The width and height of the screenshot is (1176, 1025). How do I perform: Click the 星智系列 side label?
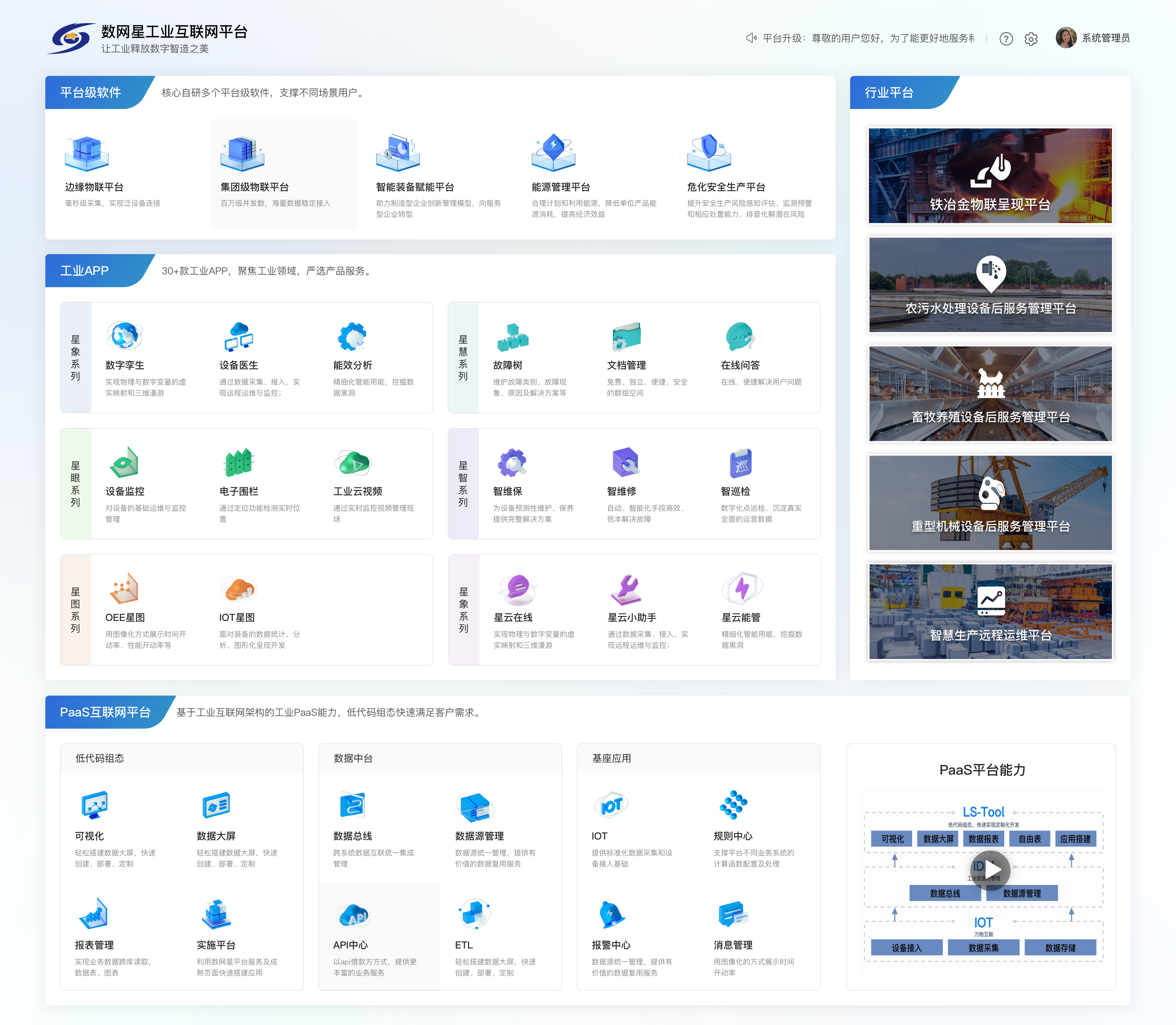pyautogui.click(x=463, y=484)
